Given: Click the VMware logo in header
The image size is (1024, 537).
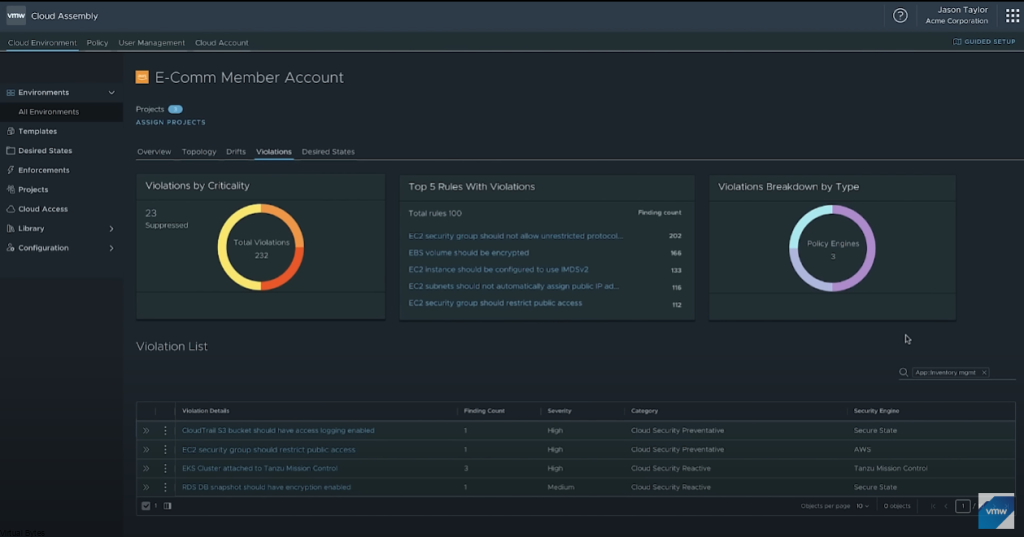Looking at the screenshot, I should click(x=16, y=16).
